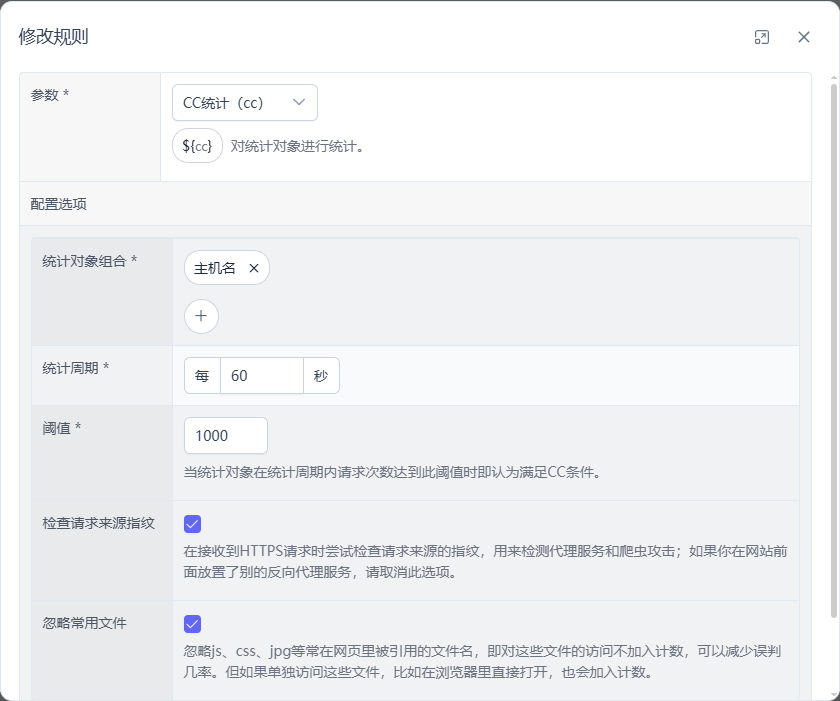Viewport: 840px width, 701px height.
Task: Add a new statistic object
Action: pos(201,316)
